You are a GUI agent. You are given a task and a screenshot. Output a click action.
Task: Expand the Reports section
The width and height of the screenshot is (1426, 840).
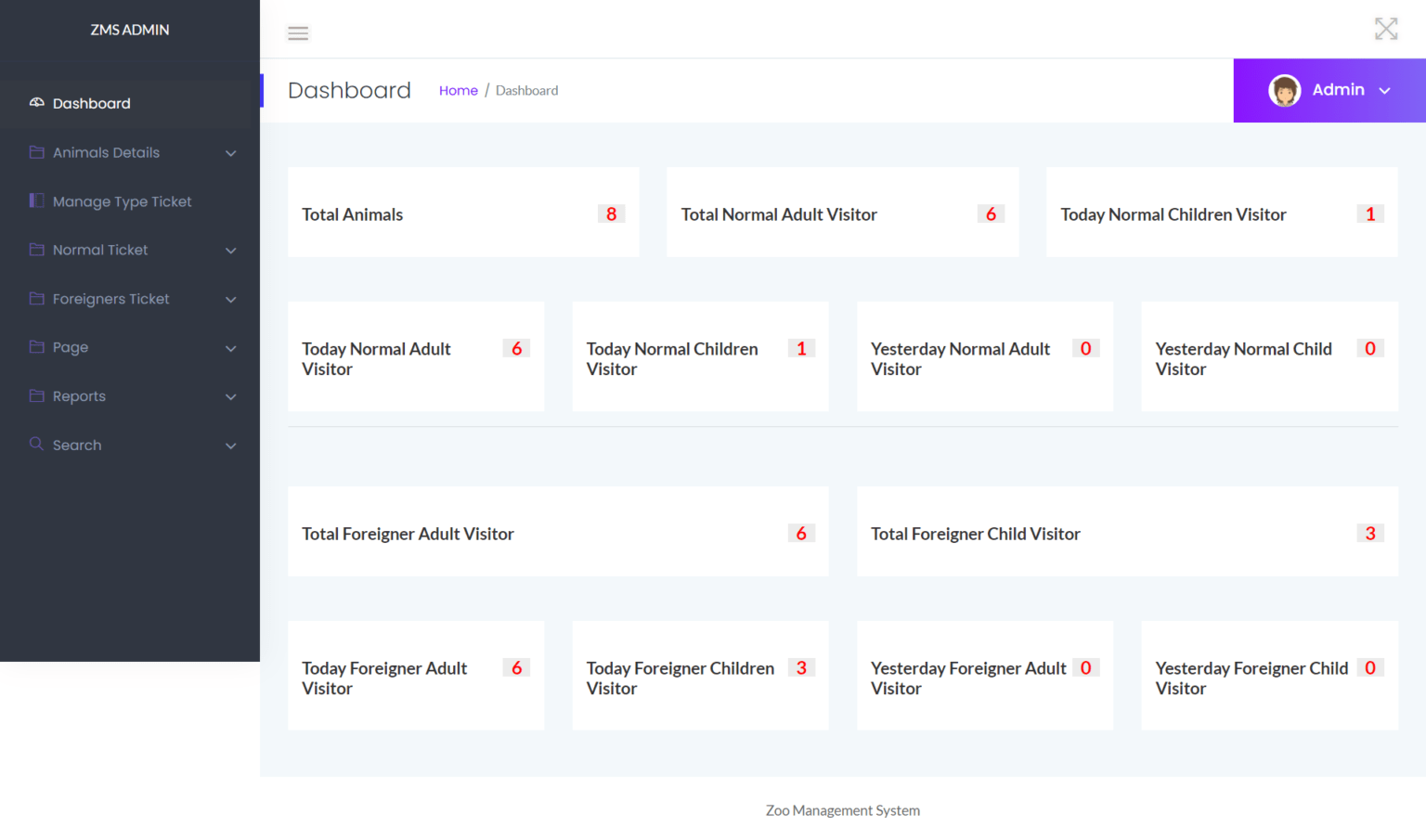[x=230, y=396]
